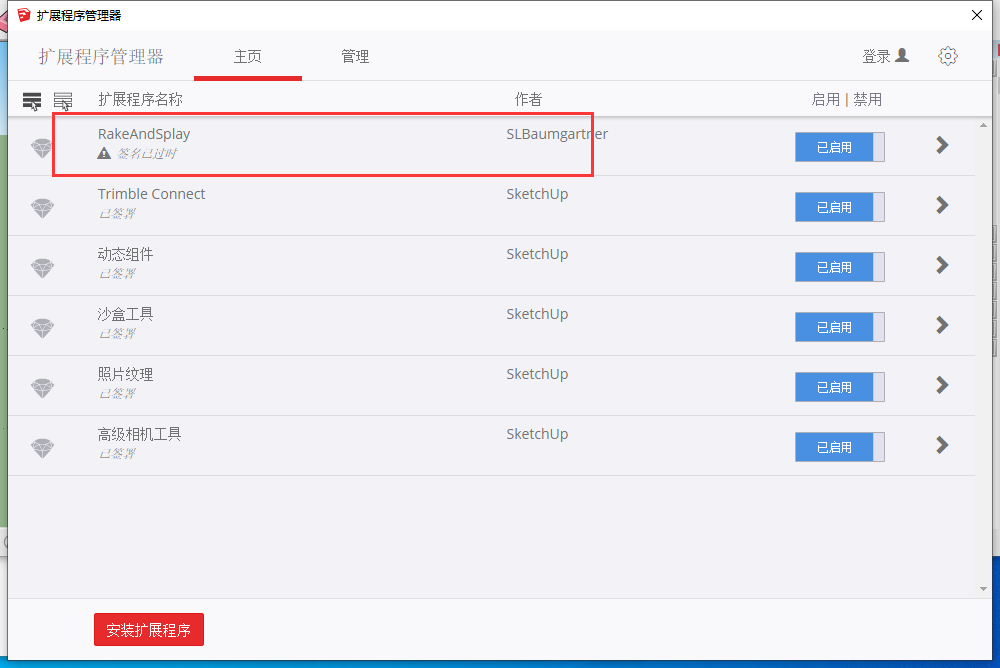Viewport: 1000px width, 668px height.
Task: Expand RakeAndSplay details chevron
Action: [942, 145]
